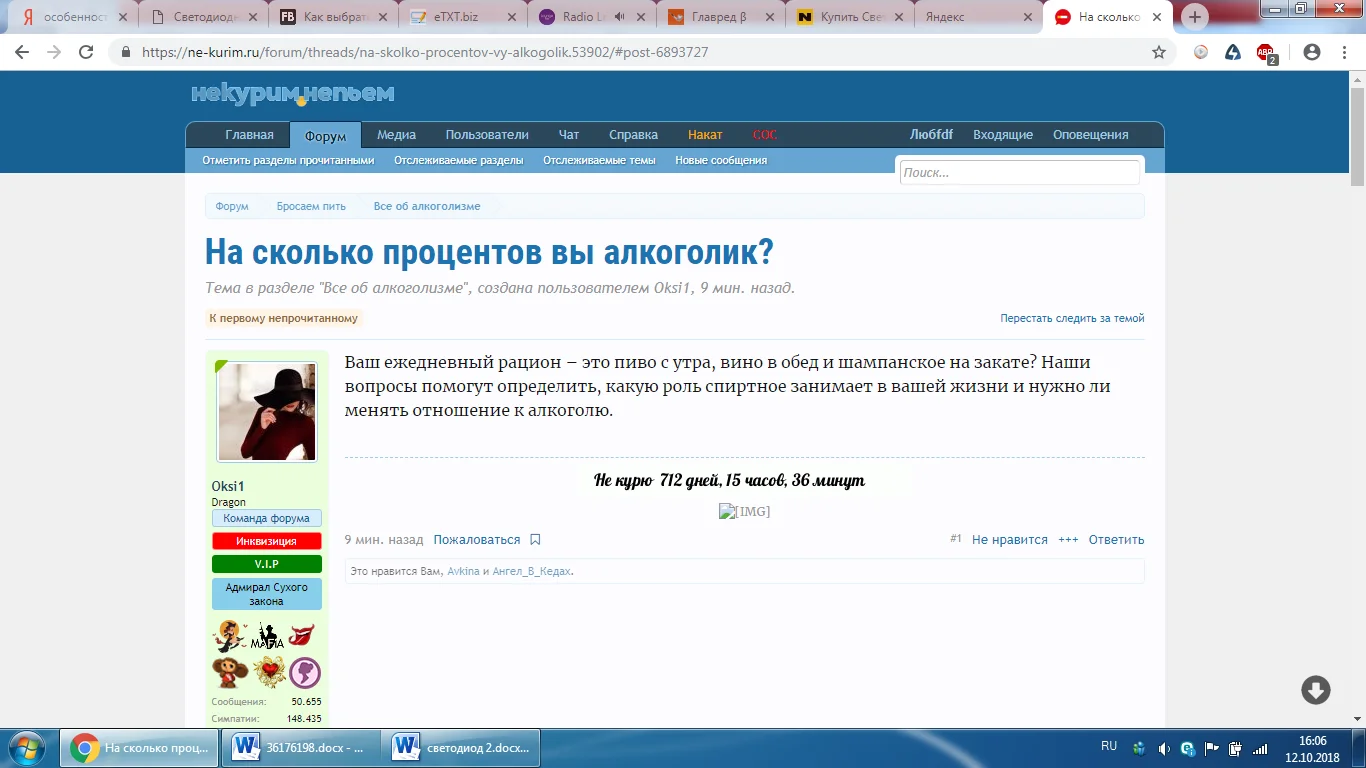Toggle Перестать следить за темой

click(1072, 318)
